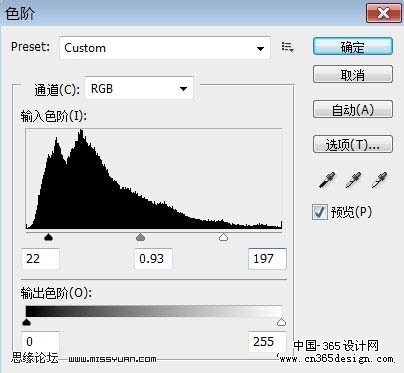The image size is (404, 373).
Task: Open the preset options menu icon
Action: (287, 47)
